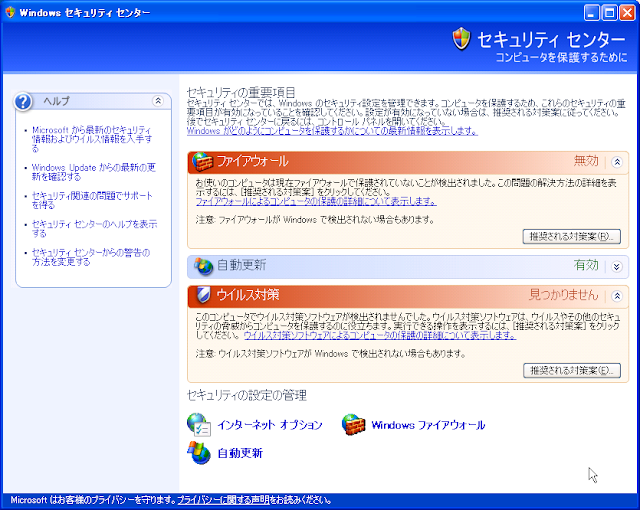
Task: Click the virus protection shield icon (ウイルス対策)
Action: click(x=203, y=295)
